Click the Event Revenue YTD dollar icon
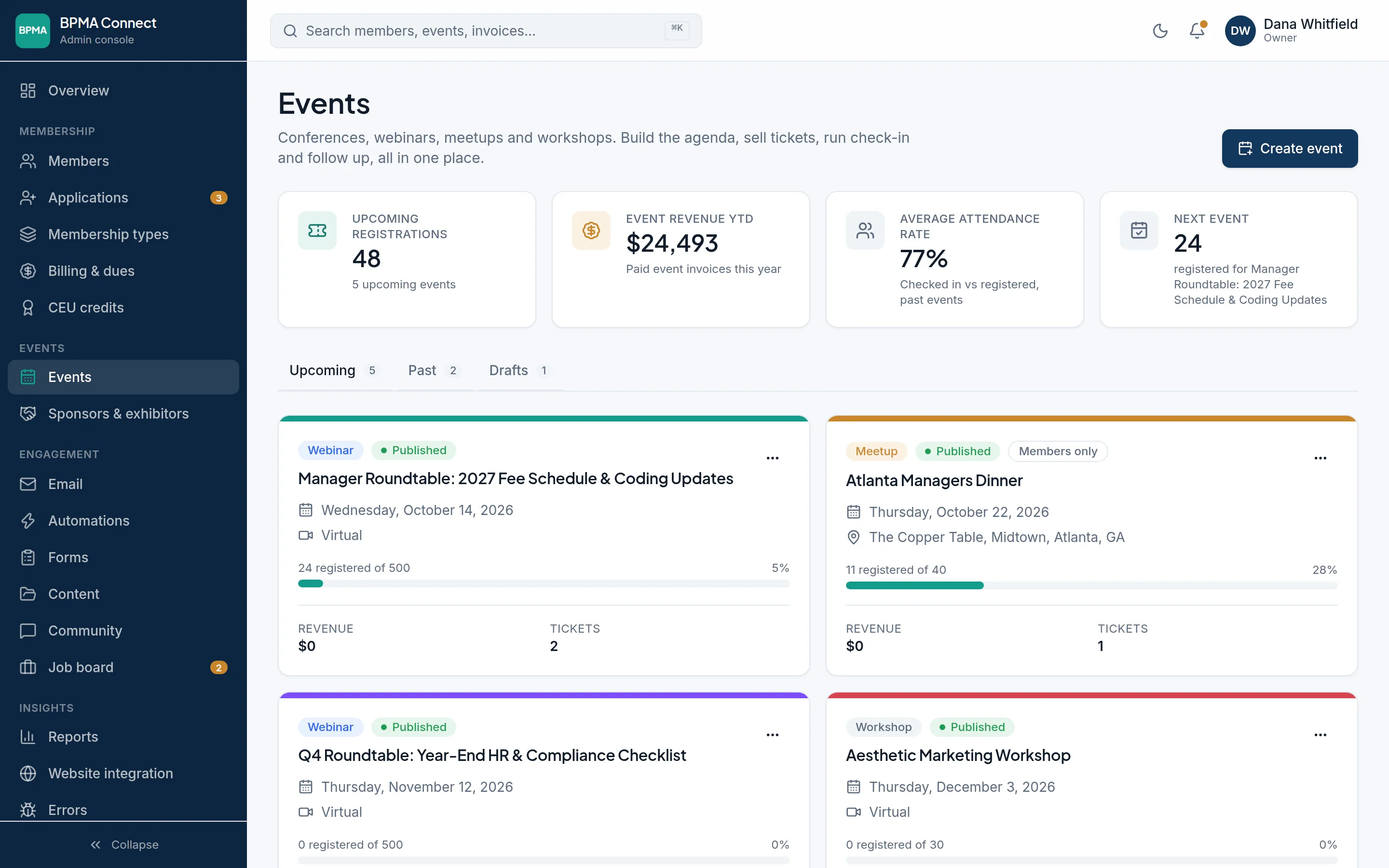 [591, 231]
